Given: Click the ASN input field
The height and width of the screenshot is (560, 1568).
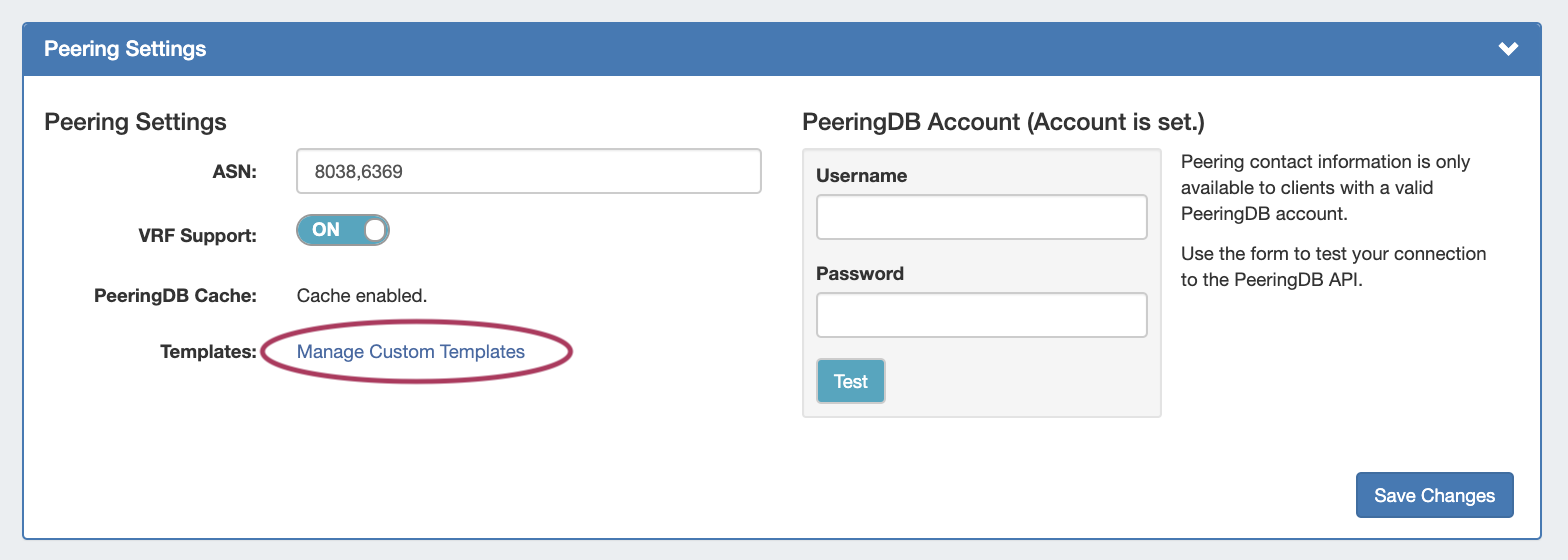Looking at the screenshot, I should [x=528, y=171].
